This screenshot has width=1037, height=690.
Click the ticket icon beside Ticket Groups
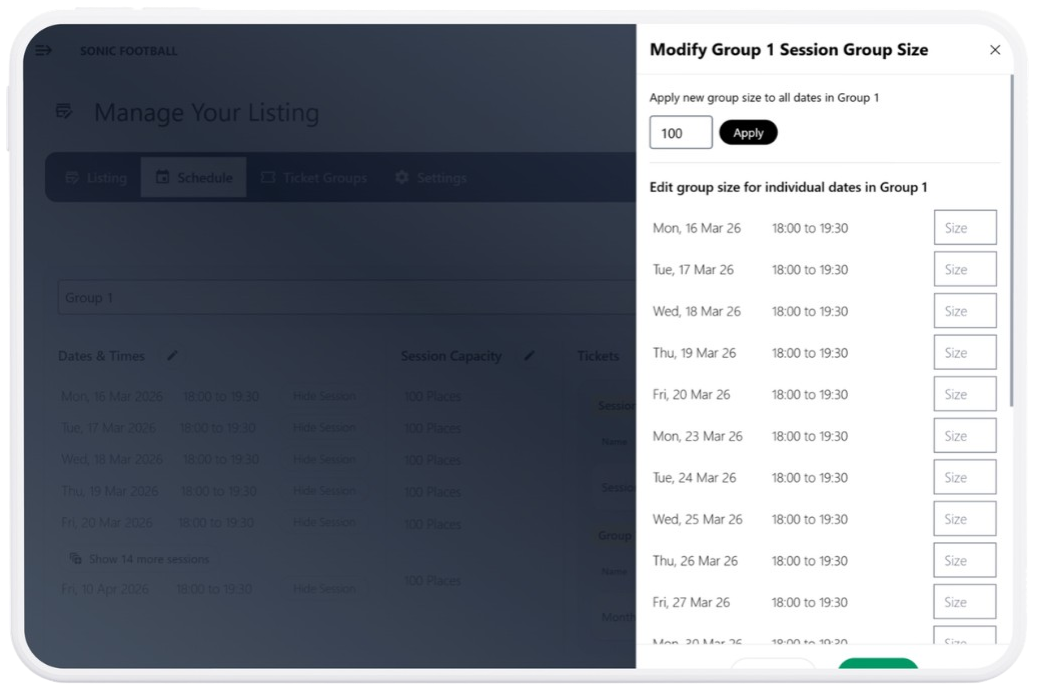268,177
